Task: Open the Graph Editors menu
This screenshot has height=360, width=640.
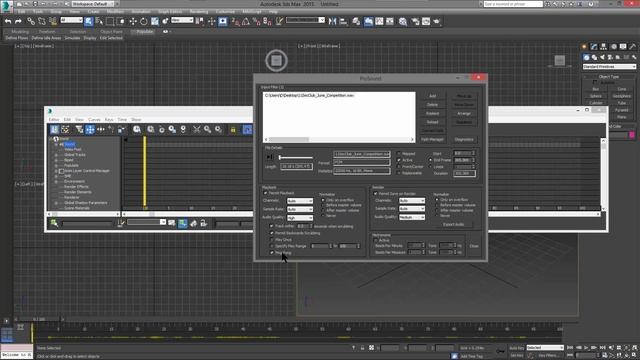Action: click(x=170, y=11)
